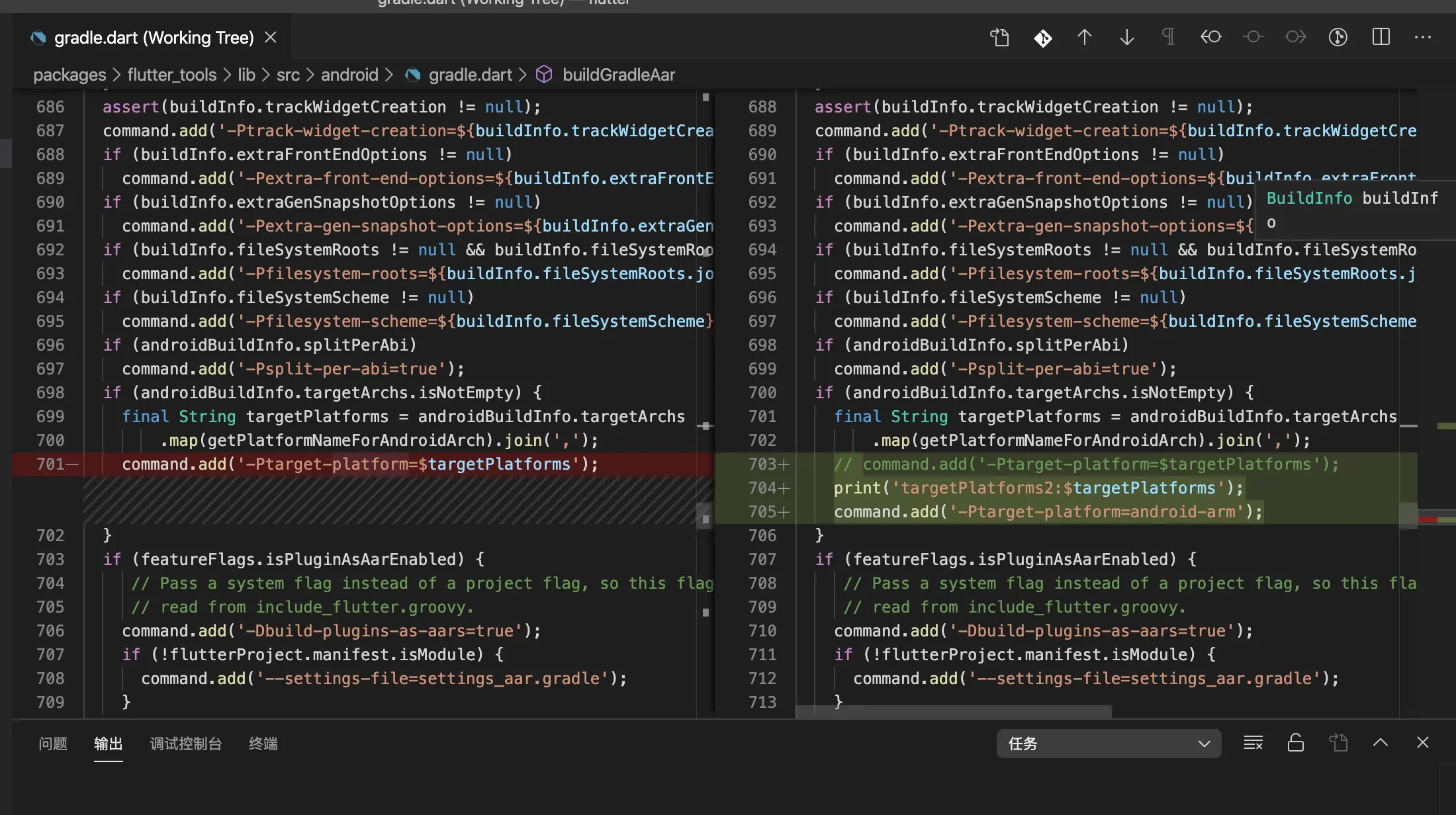Switch to the 问题 panel tab
The width and height of the screenshot is (1456, 815).
click(52, 744)
